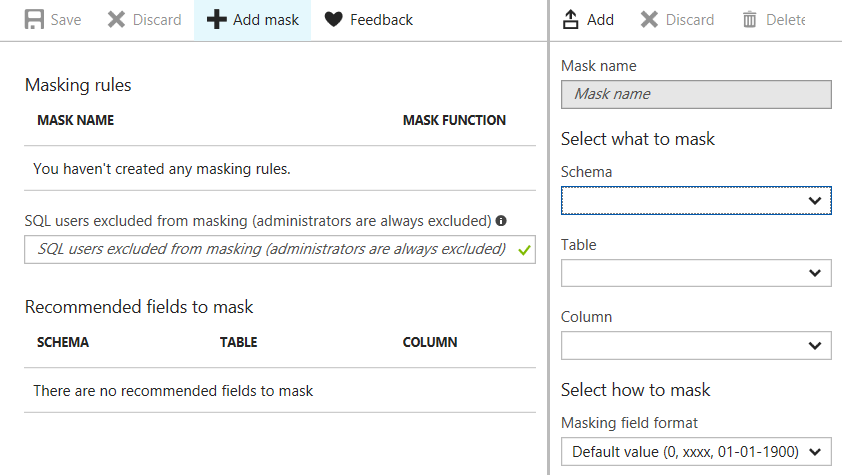Click the plus icon for Add mask
The width and height of the screenshot is (842, 475).
(x=216, y=20)
